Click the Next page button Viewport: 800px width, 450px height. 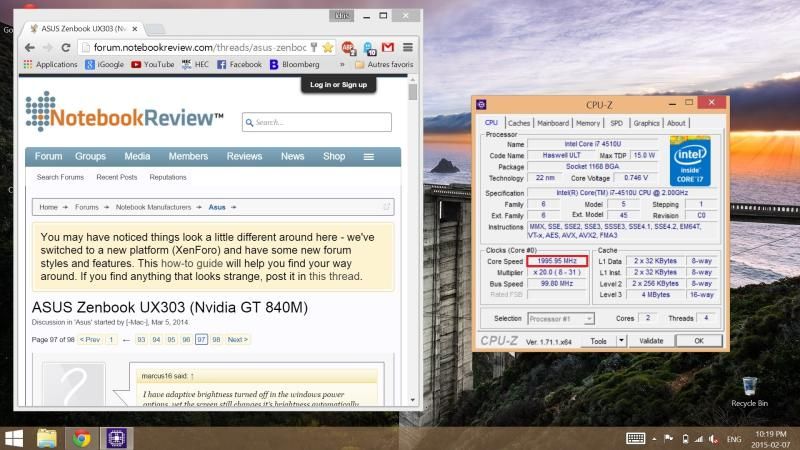point(238,339)
